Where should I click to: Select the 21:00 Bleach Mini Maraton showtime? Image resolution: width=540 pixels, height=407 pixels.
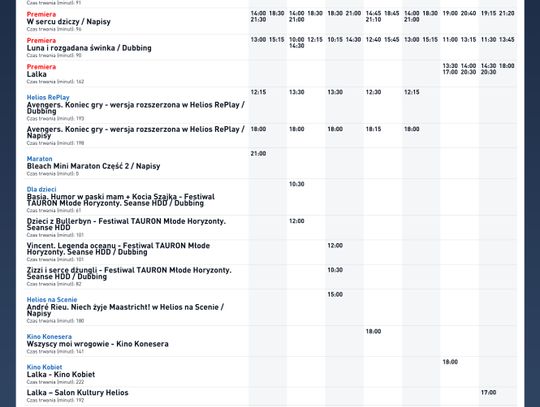click(258, 153)
